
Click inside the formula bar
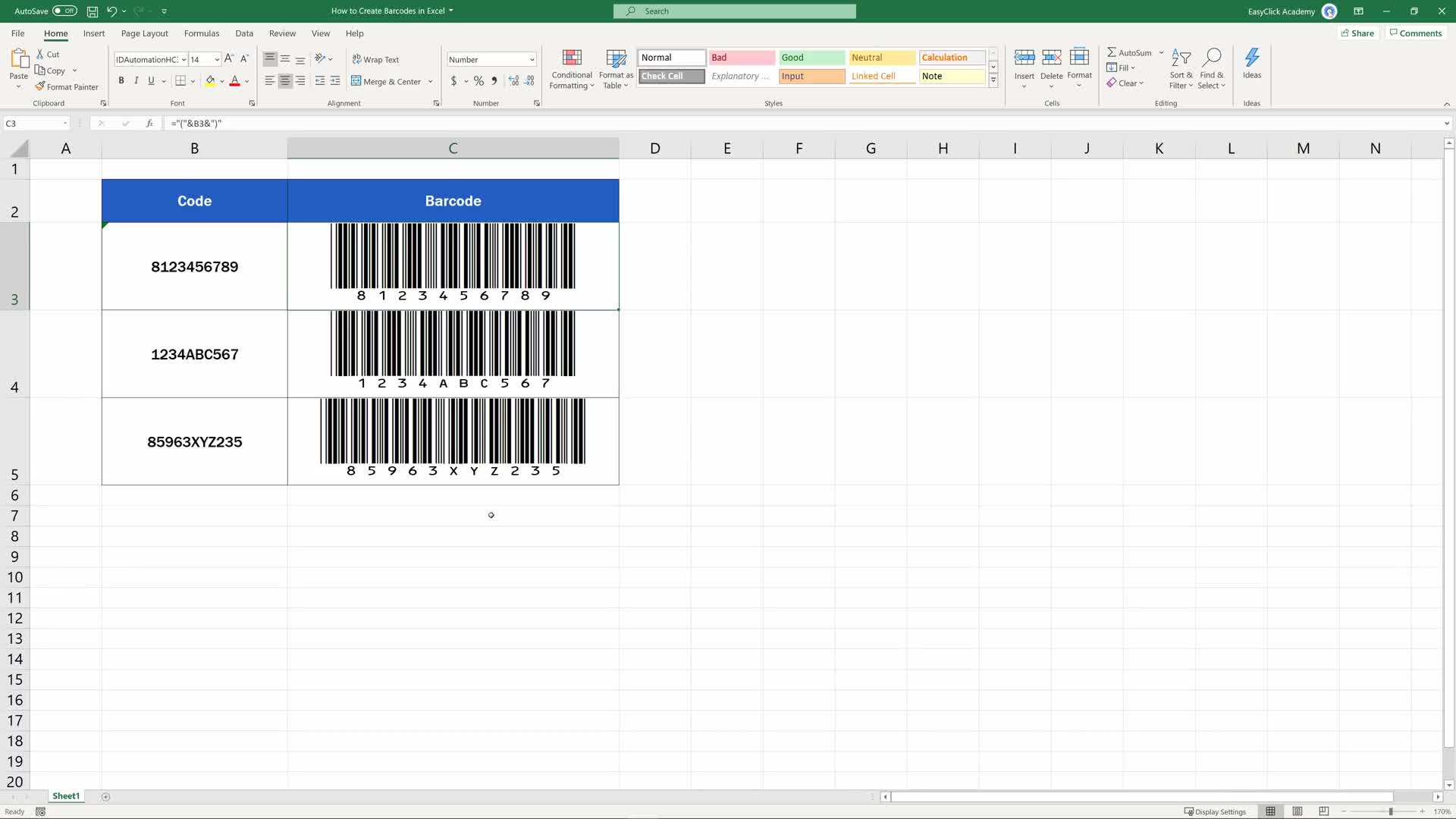coord(455,123)
